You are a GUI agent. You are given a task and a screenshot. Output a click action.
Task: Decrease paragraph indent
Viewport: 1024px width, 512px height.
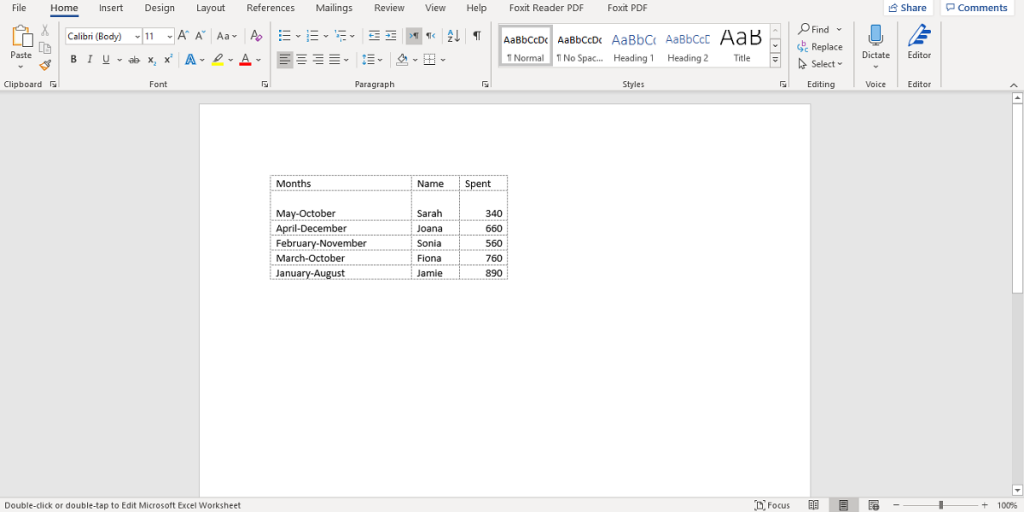[x=374, y=36]
